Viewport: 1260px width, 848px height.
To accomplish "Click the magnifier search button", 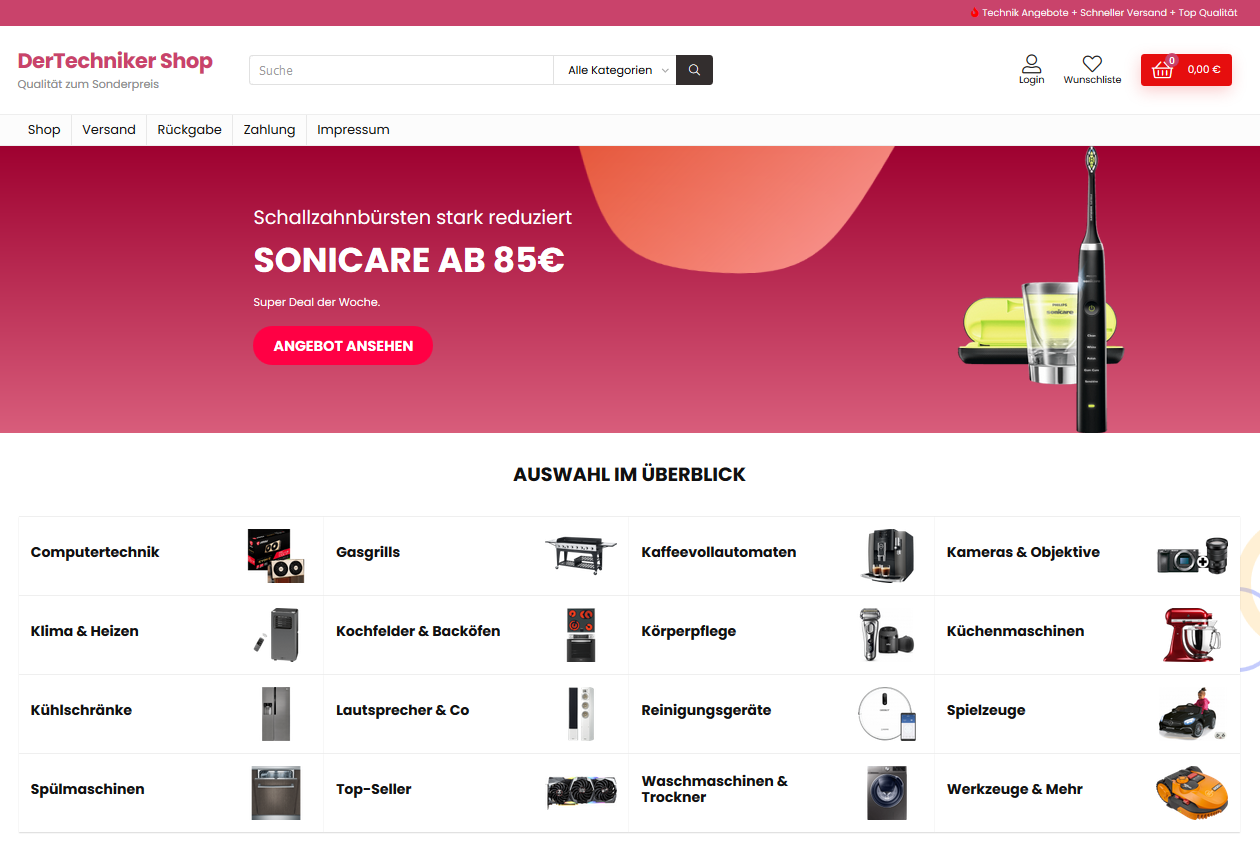I will [x=694, y=70].
